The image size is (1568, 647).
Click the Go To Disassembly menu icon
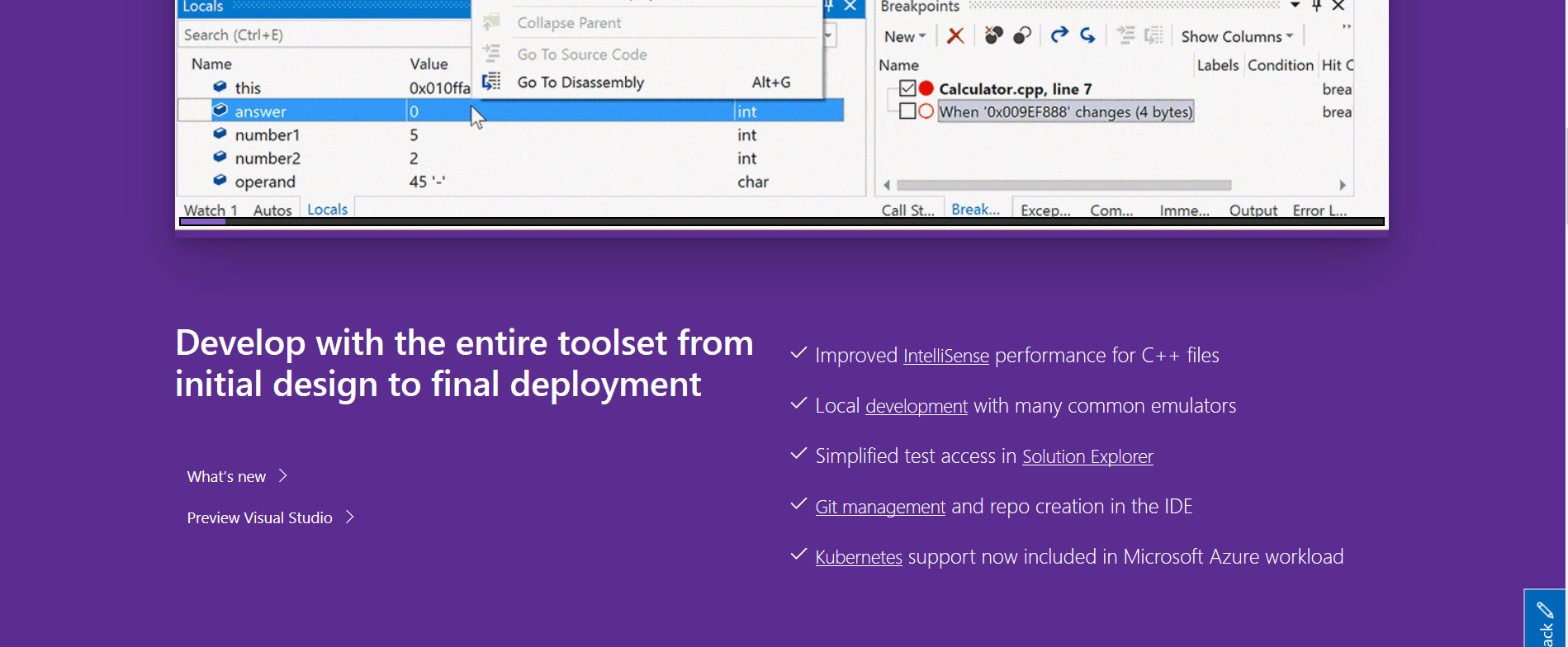(x=491, y=81)
